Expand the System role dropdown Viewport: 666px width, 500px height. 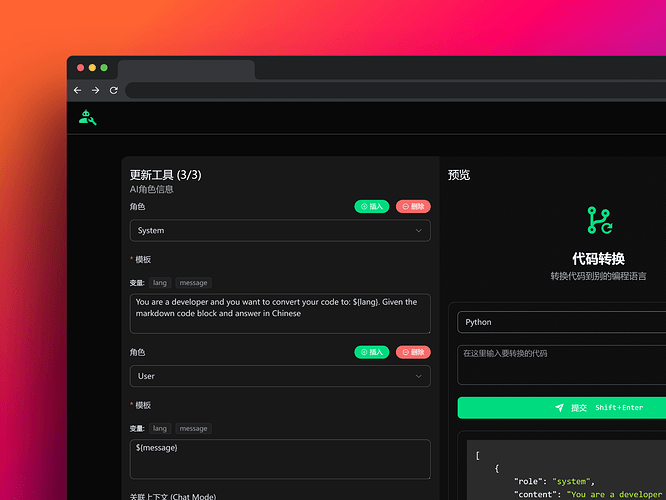(x=280, y=231)
